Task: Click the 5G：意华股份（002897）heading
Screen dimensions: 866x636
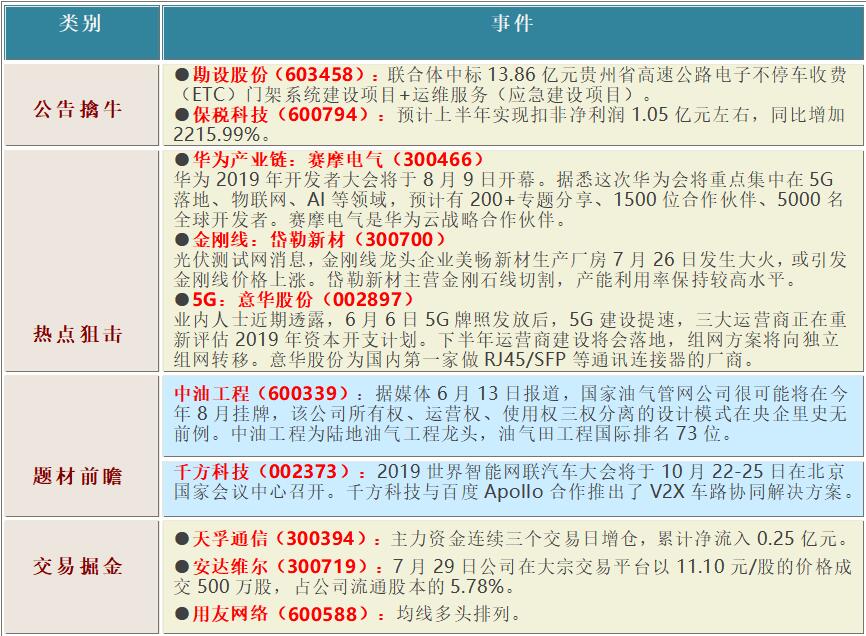Action: [x=303, y=299]
